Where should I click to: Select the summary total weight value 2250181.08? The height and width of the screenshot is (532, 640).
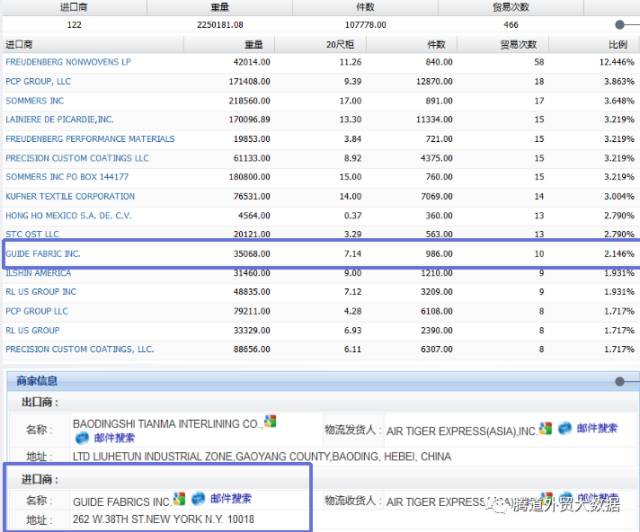[x=220, y=25]
